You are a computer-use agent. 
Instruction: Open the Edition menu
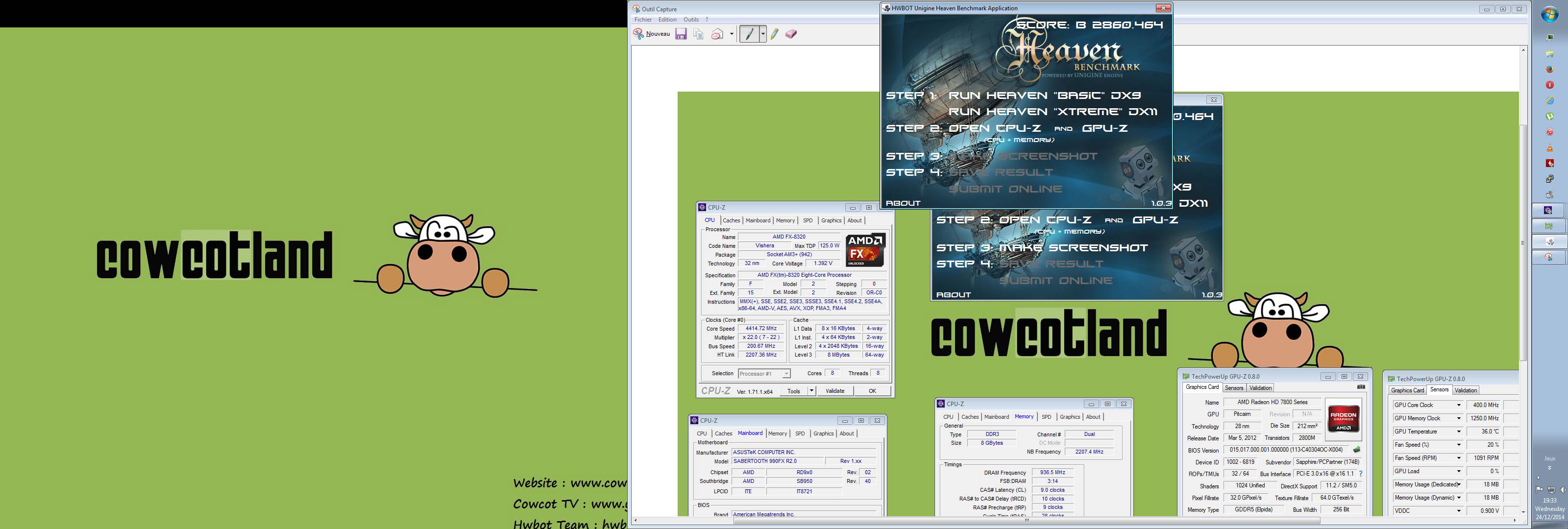tap(667, 20)
